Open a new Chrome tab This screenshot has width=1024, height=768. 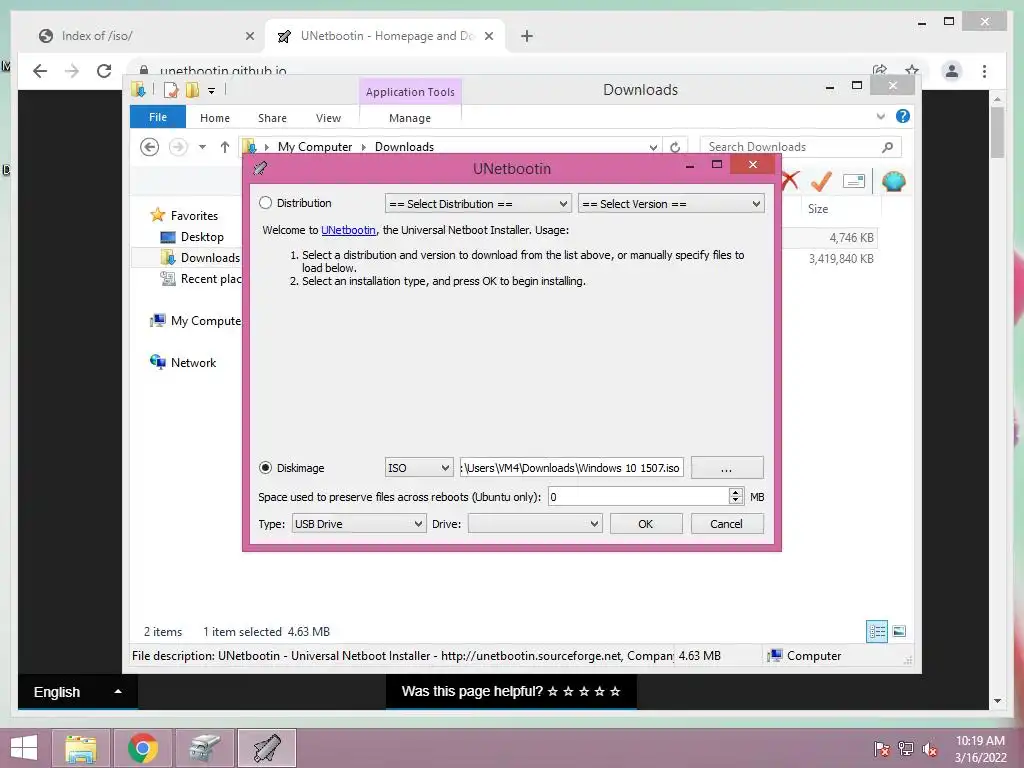[527, 37]
